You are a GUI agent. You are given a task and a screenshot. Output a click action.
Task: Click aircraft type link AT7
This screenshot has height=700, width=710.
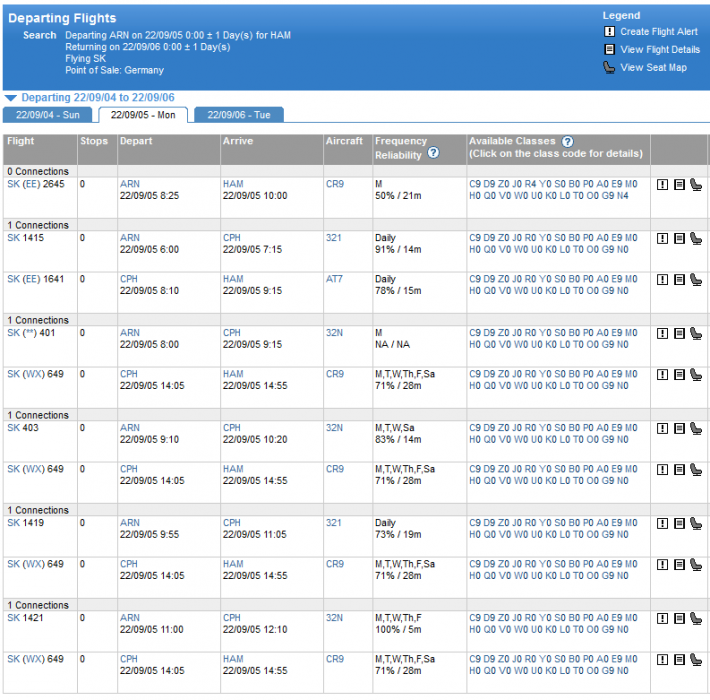[334, 279]
